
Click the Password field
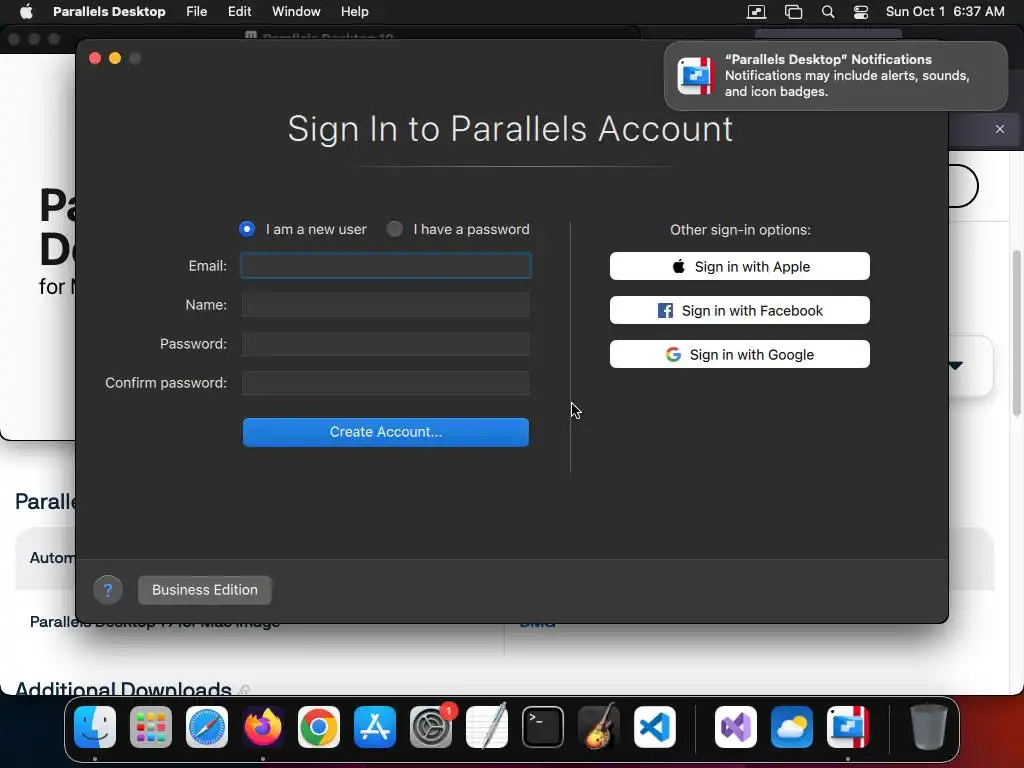coord(385,344)
